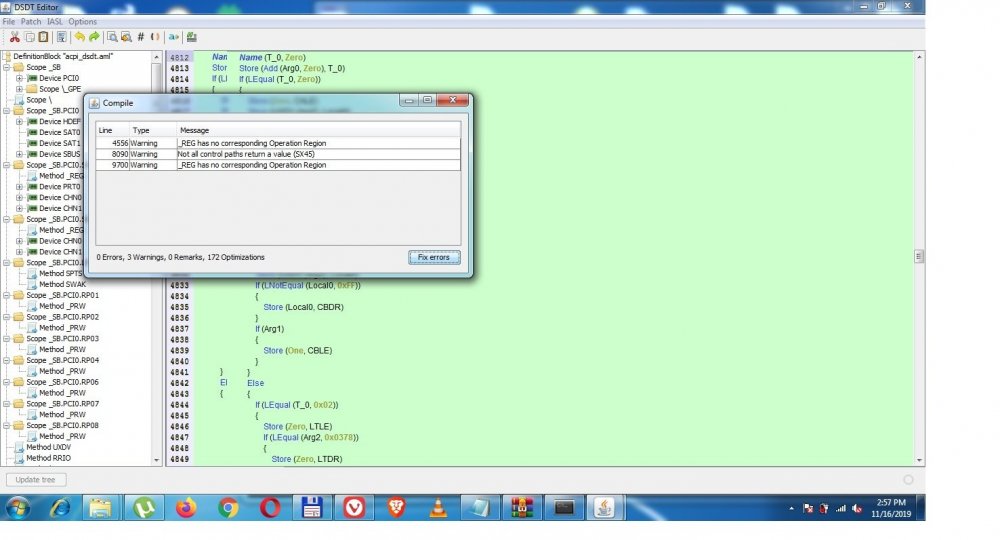The image size is (1000, 540).
Task: Open the Windows Start menu
Action: click(x=18, y=507)
